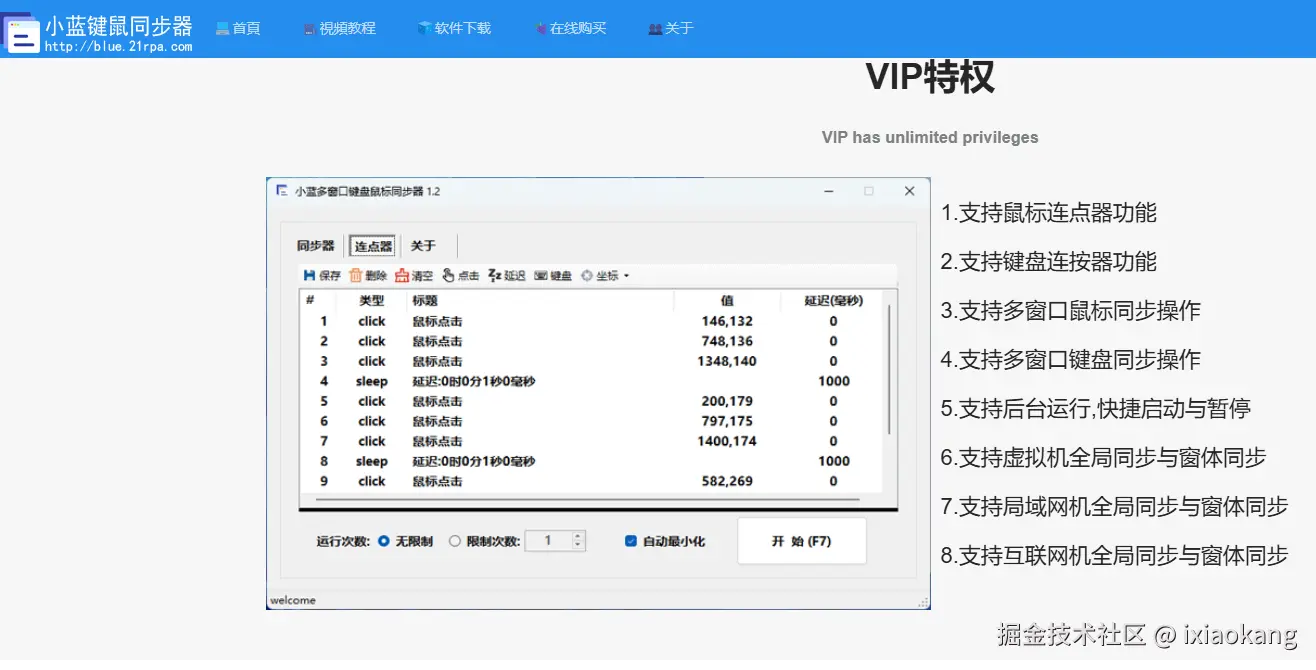Go to 首页 in the site navigation

pyautogui.click(x=238, y=28)
